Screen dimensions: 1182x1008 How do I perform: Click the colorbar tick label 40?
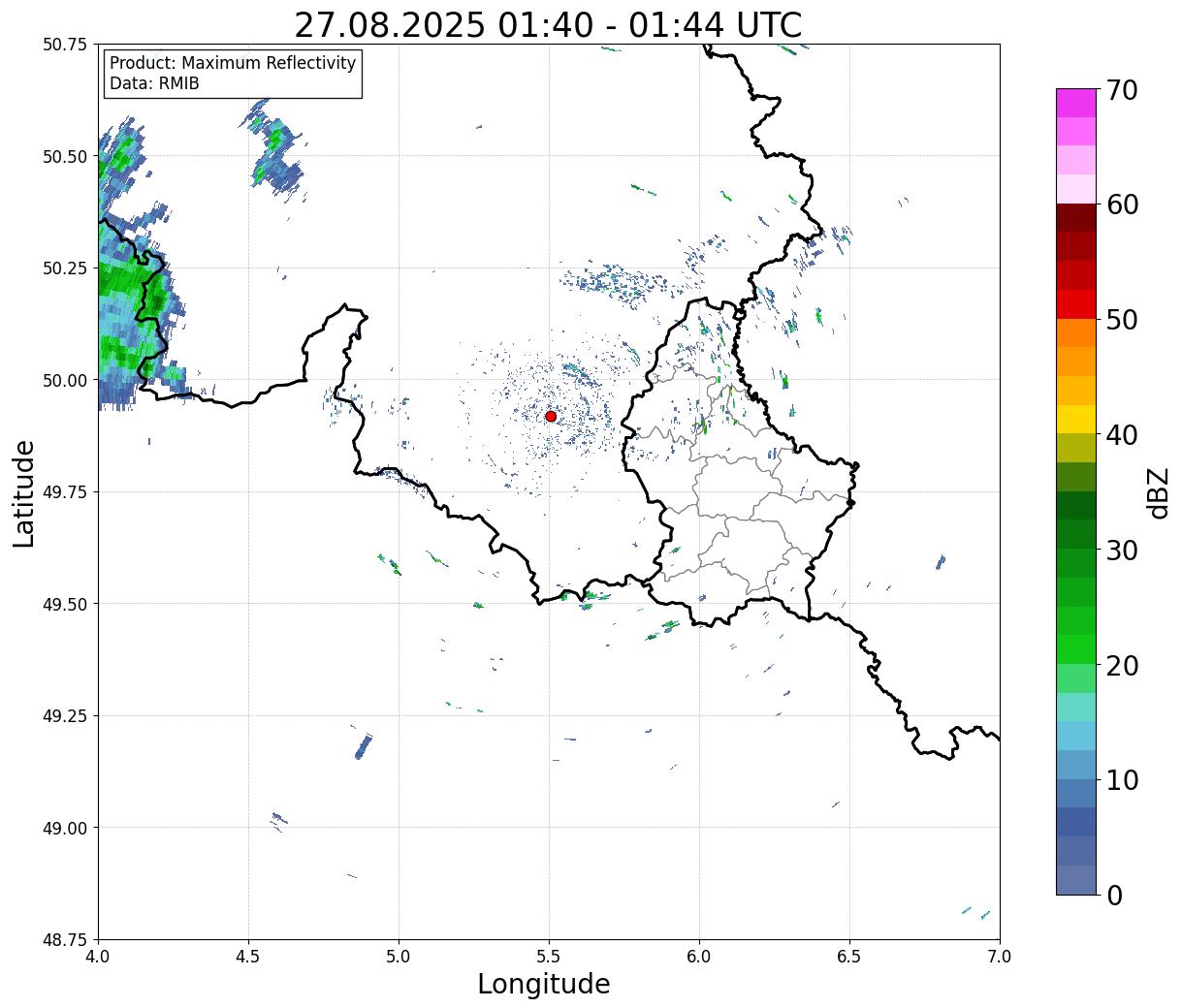pyautogui.click(x=1121, y=435)
